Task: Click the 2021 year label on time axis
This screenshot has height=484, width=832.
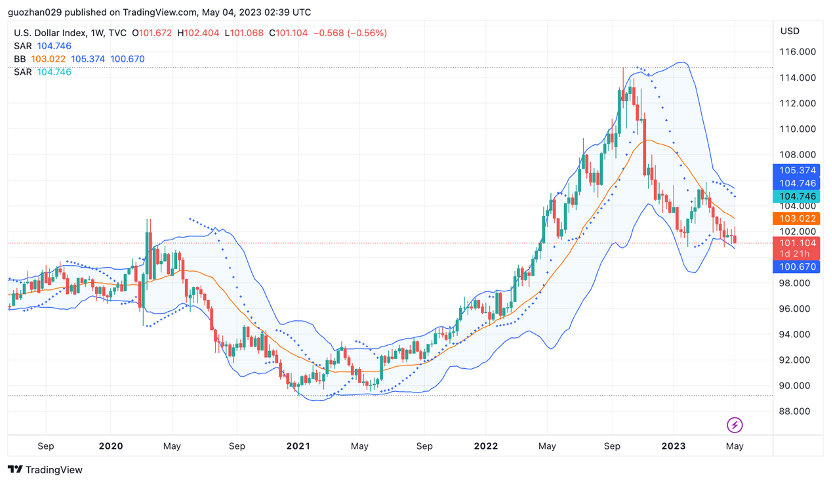Action: point(298,446)
